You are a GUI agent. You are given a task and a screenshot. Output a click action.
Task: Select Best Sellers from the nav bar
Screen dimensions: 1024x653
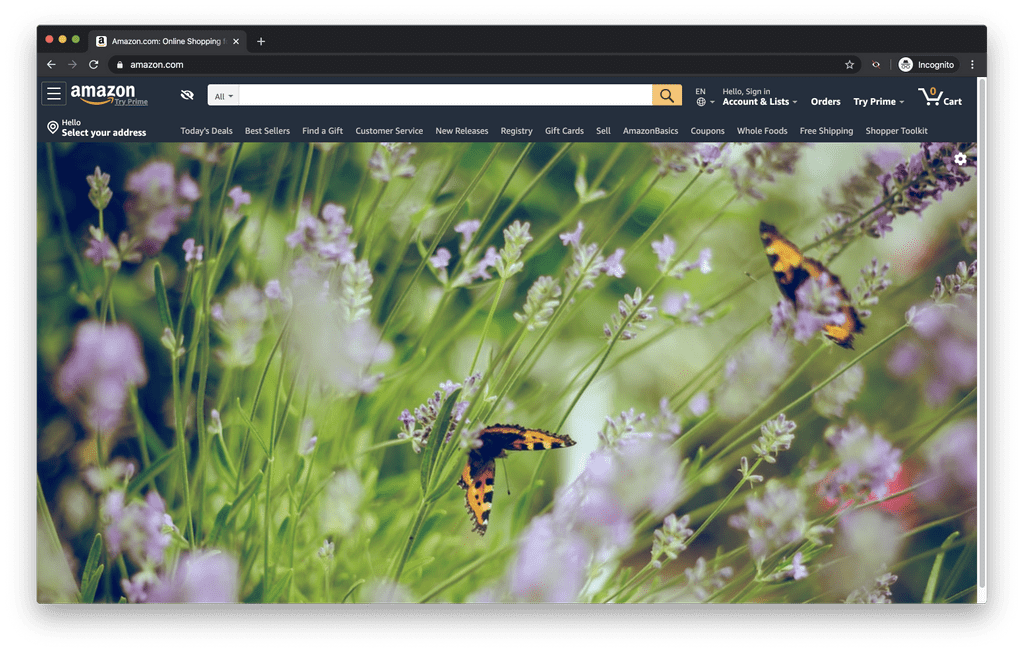tap(267, 131)
